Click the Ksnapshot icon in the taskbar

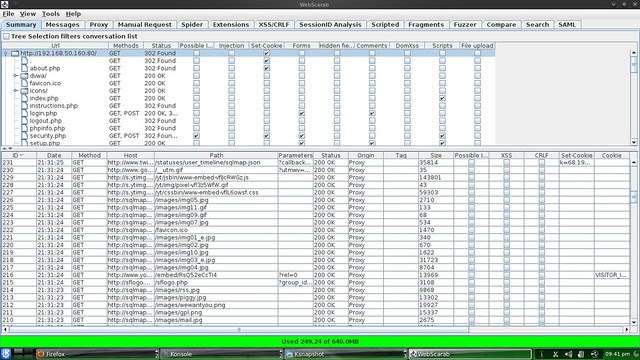click(x=289, y=354)
